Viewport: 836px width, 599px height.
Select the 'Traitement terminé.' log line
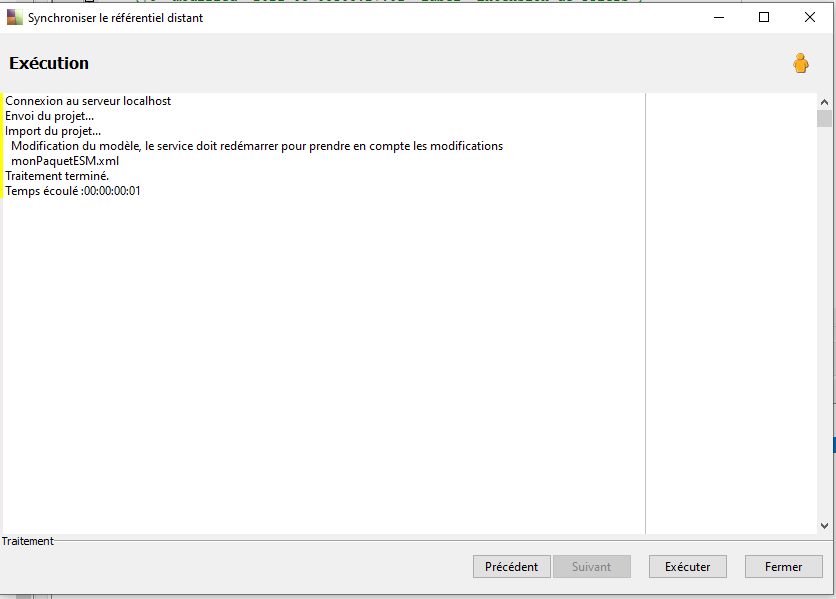pos(57,175)
